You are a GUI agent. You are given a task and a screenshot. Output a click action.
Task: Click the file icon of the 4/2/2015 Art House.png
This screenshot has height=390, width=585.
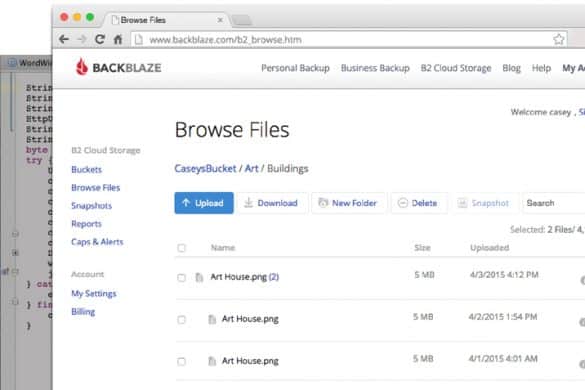click(x=212, y=319)
